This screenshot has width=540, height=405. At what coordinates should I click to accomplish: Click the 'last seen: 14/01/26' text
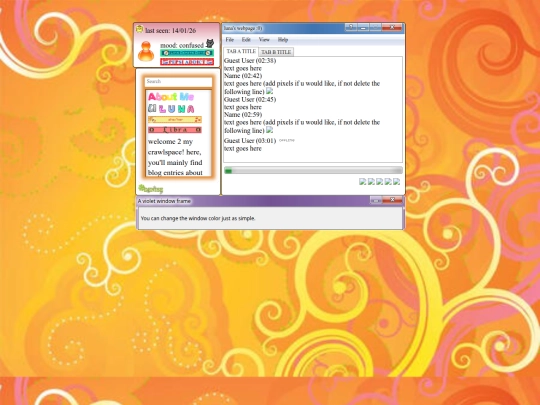[x=170, y=31]
